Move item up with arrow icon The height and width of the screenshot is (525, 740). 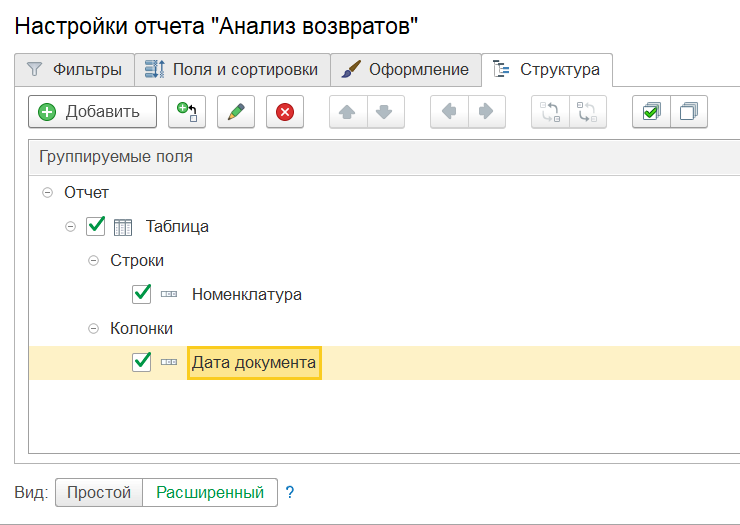348,112
